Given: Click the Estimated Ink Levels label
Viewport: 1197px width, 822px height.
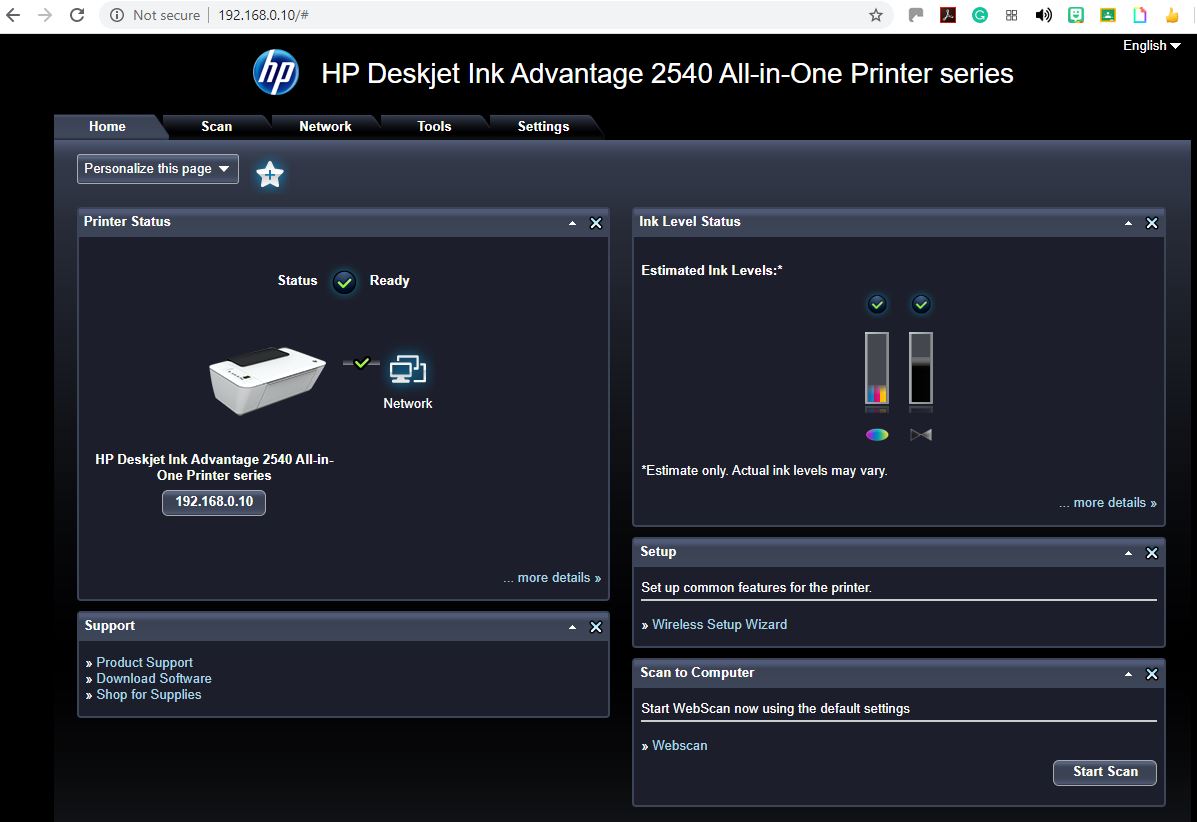Looking at the screenshot, I should click(x=711, y=270).
